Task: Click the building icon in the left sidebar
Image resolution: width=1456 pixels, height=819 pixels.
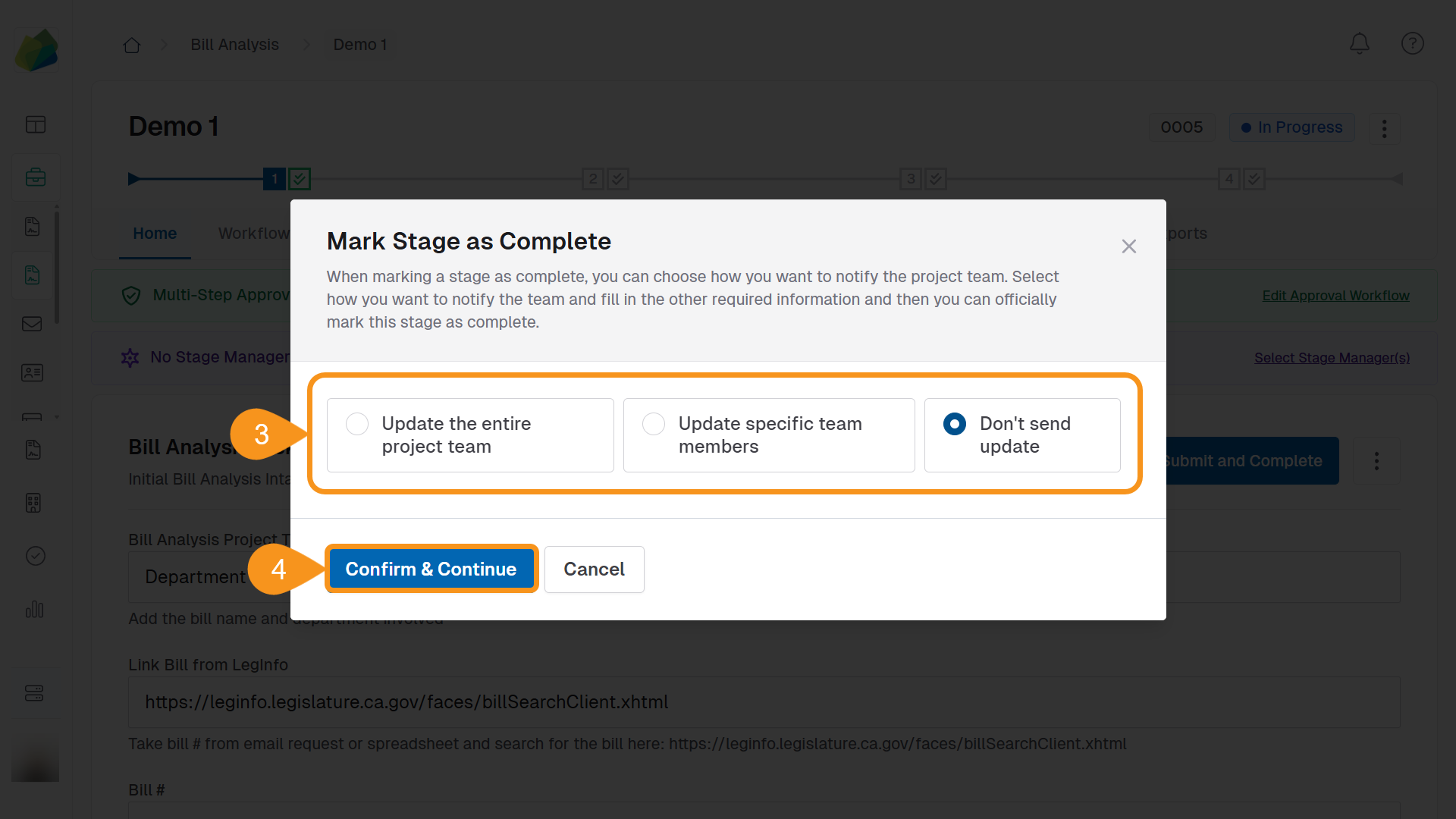Action: (35, 502)
